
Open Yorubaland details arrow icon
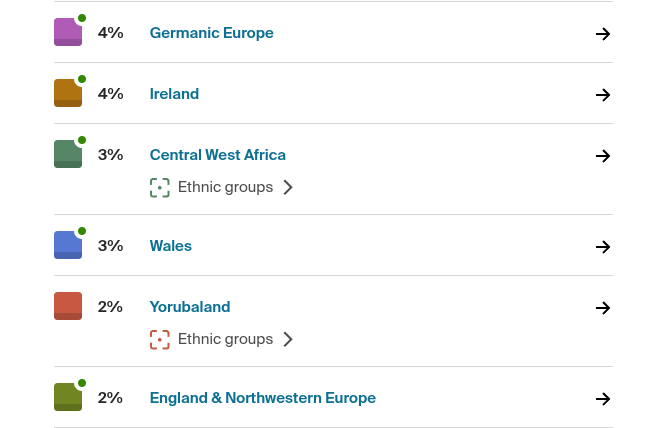pyautogui.click(x=603, y=308)
